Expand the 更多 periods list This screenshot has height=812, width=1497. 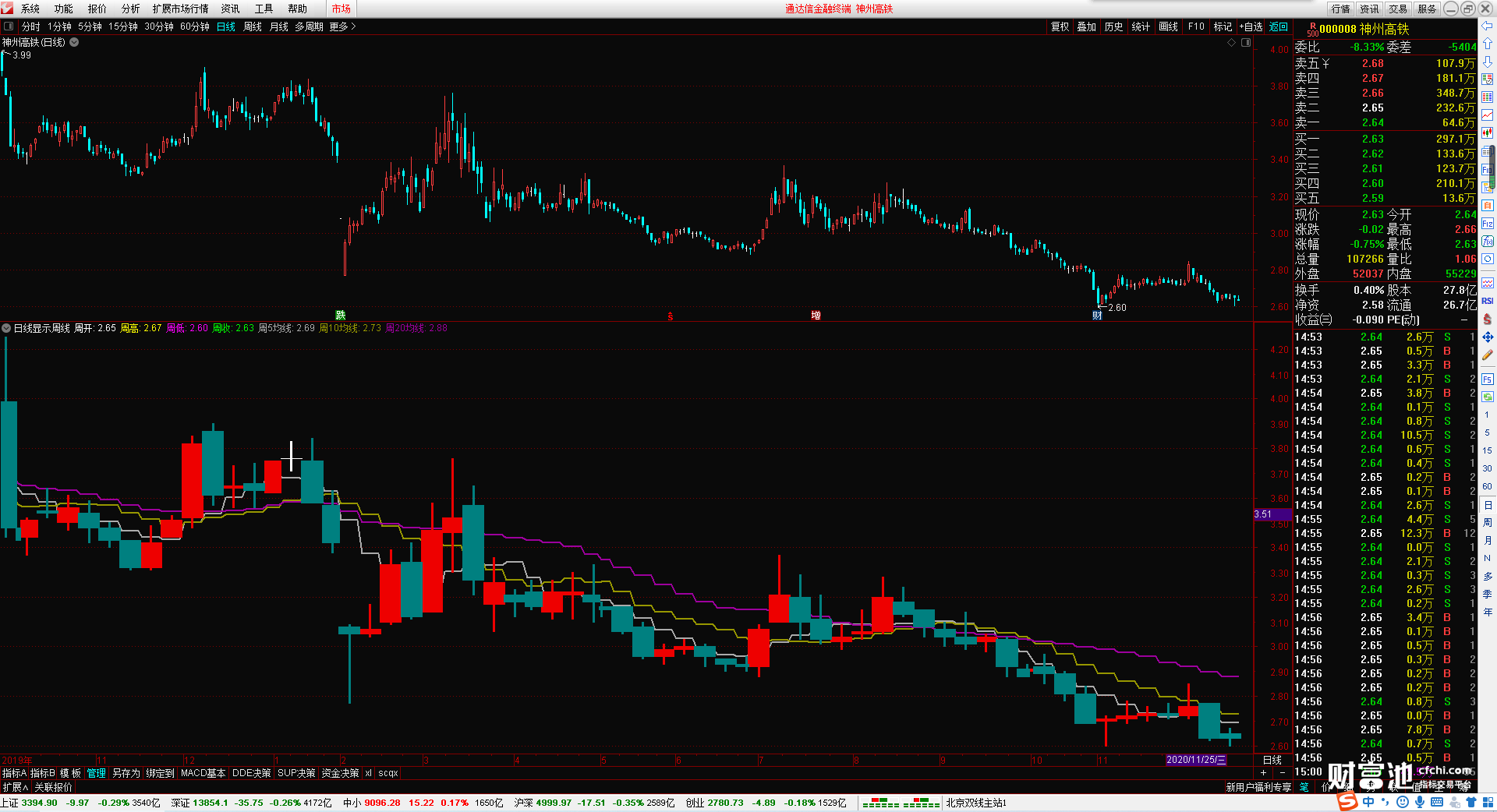(342, 26)
